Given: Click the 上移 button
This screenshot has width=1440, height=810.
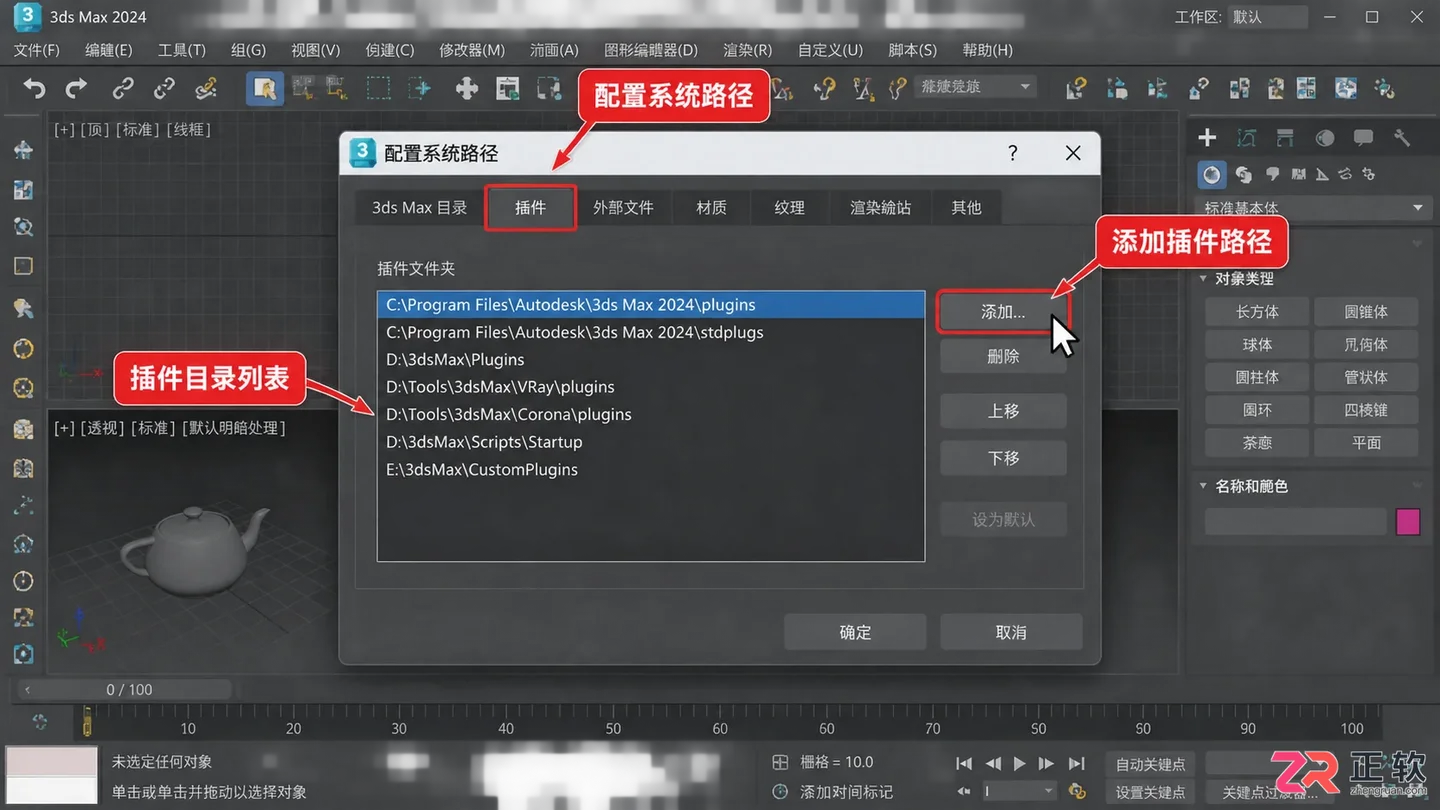Looking at the screenshot, I should pyautogui.click(x=1003, y=411).
